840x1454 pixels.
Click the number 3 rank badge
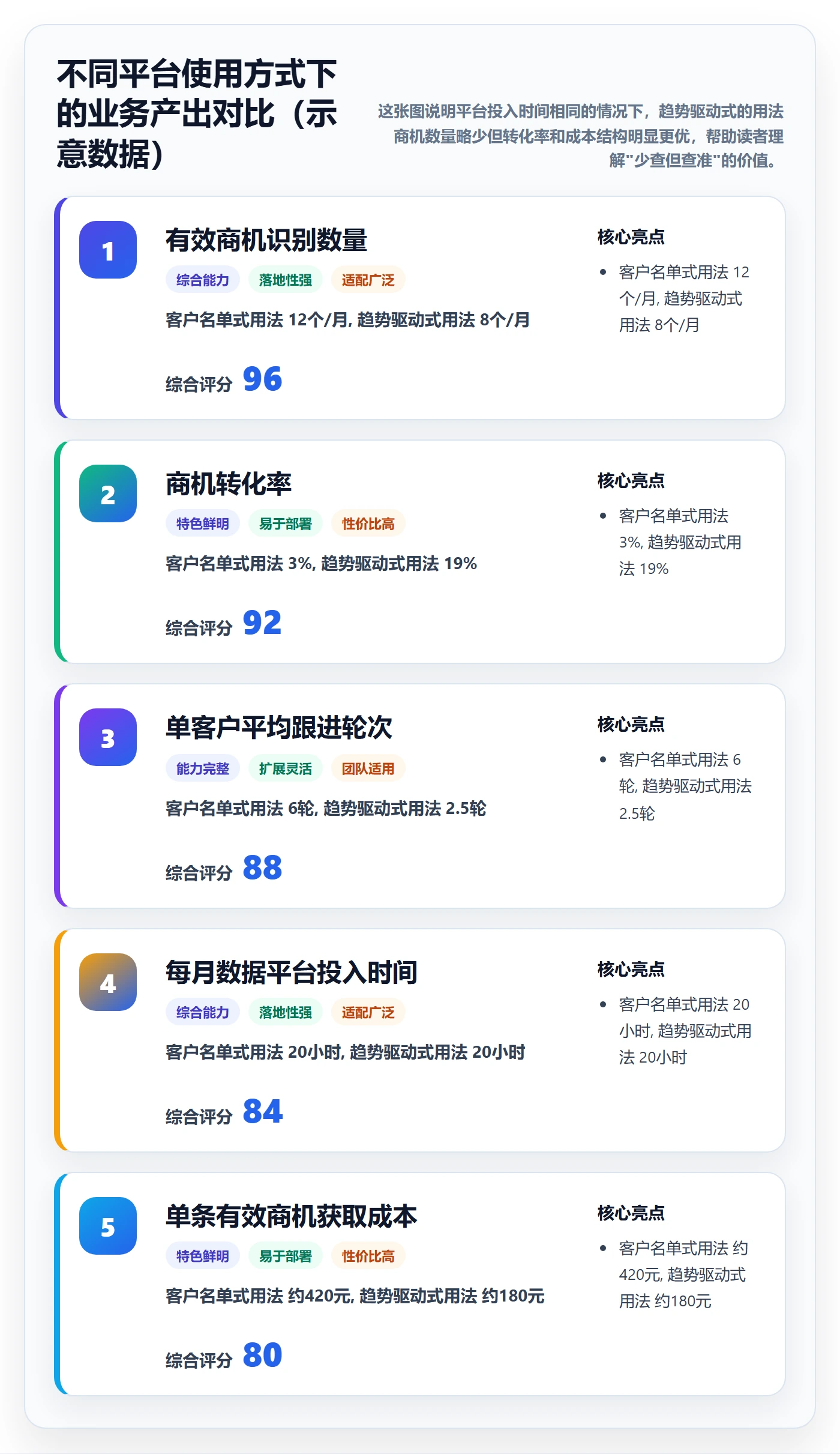coord(108,737)
